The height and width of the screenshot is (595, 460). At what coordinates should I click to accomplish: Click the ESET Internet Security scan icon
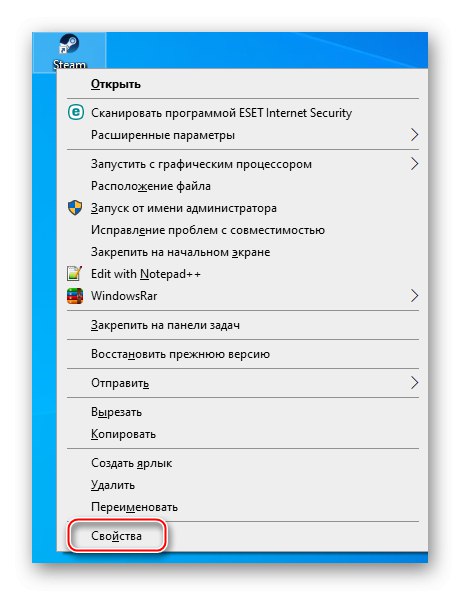click(75, 113)
